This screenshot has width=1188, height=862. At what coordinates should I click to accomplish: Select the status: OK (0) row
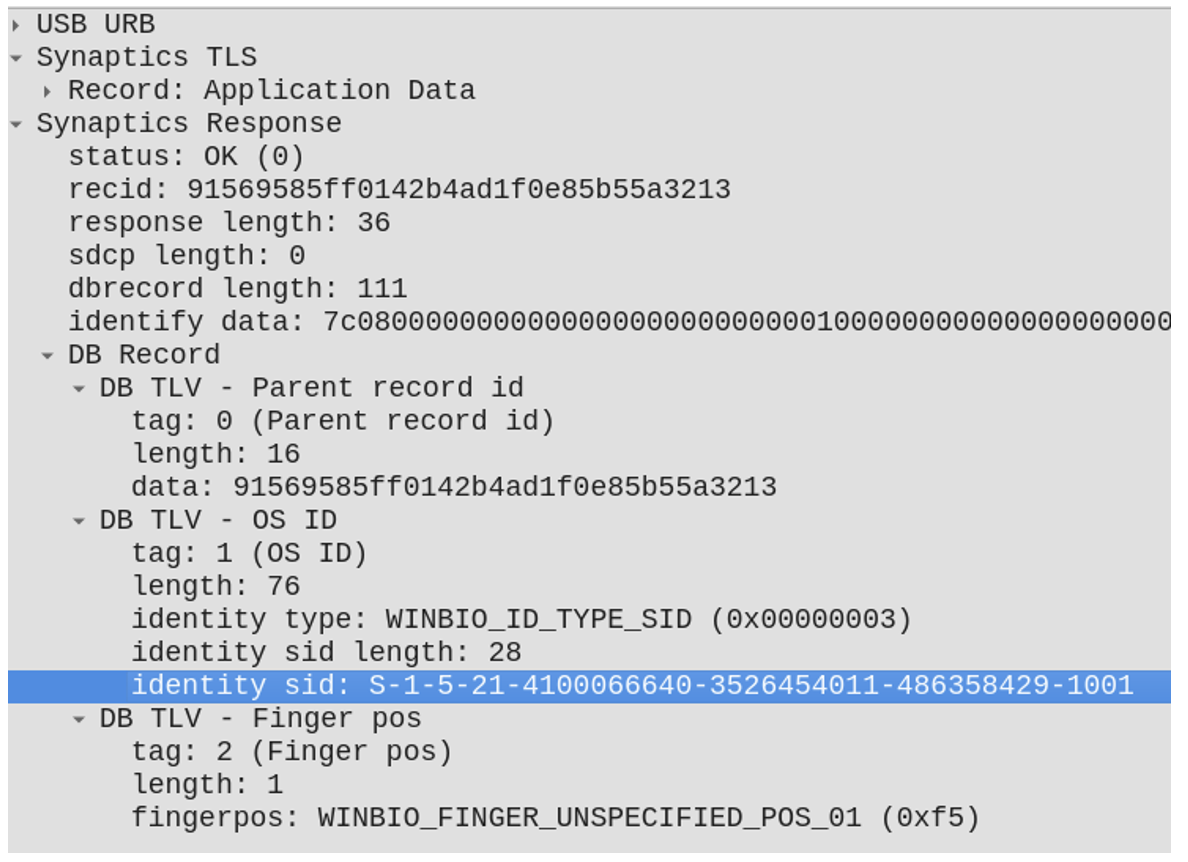186,157
